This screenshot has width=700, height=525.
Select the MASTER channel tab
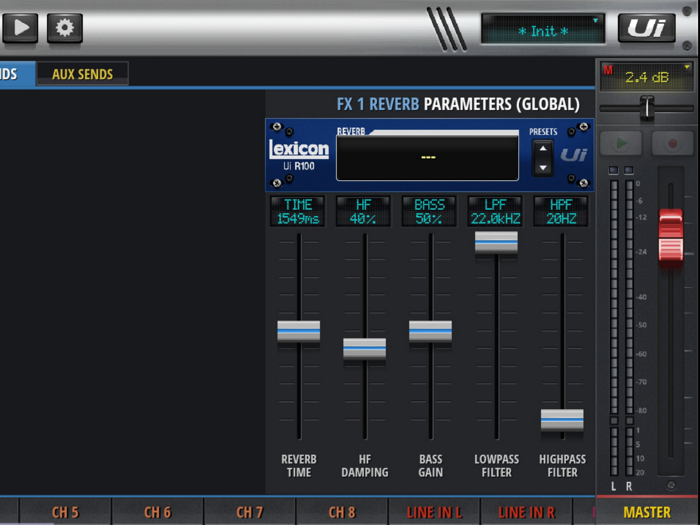[x=647, y=512]
